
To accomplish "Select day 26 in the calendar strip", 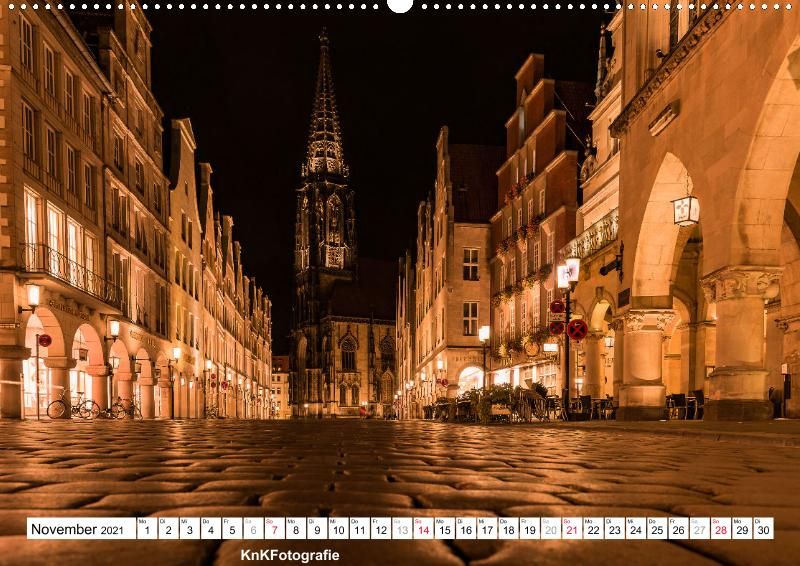I will coord(679,528).
